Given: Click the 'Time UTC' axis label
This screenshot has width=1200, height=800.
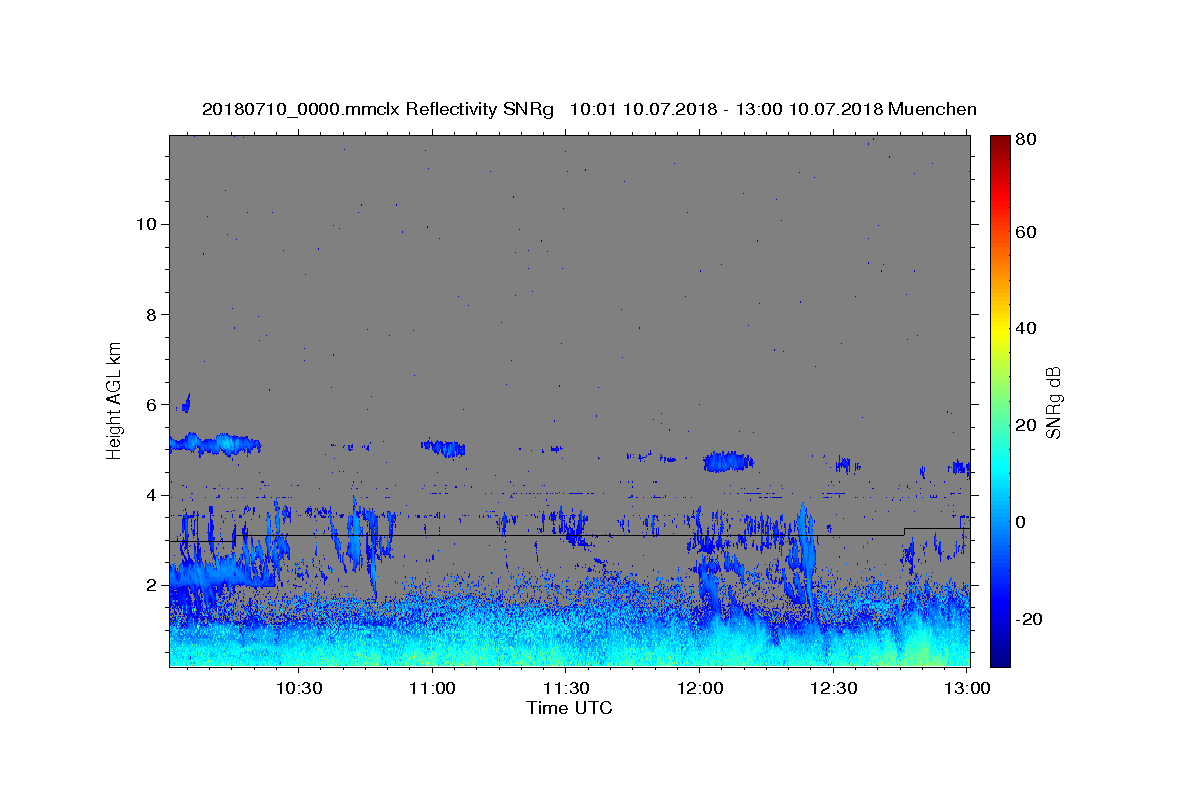Looking at the screenshot, I should [x=569, y=708].
